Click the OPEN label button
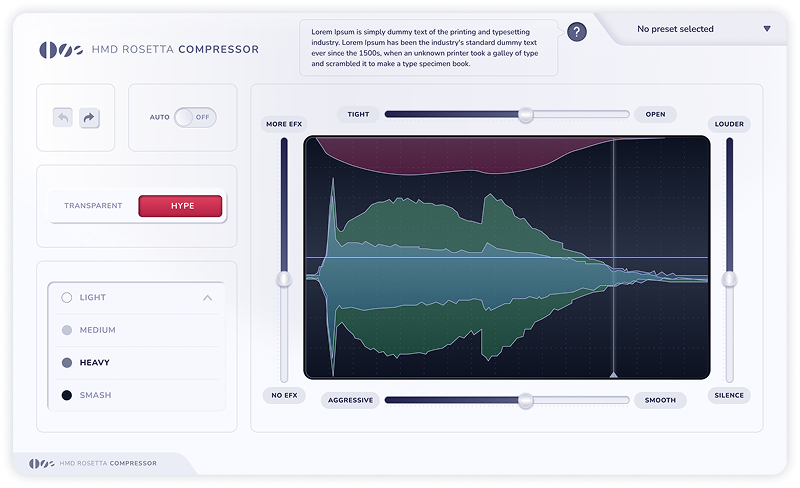 656,114
